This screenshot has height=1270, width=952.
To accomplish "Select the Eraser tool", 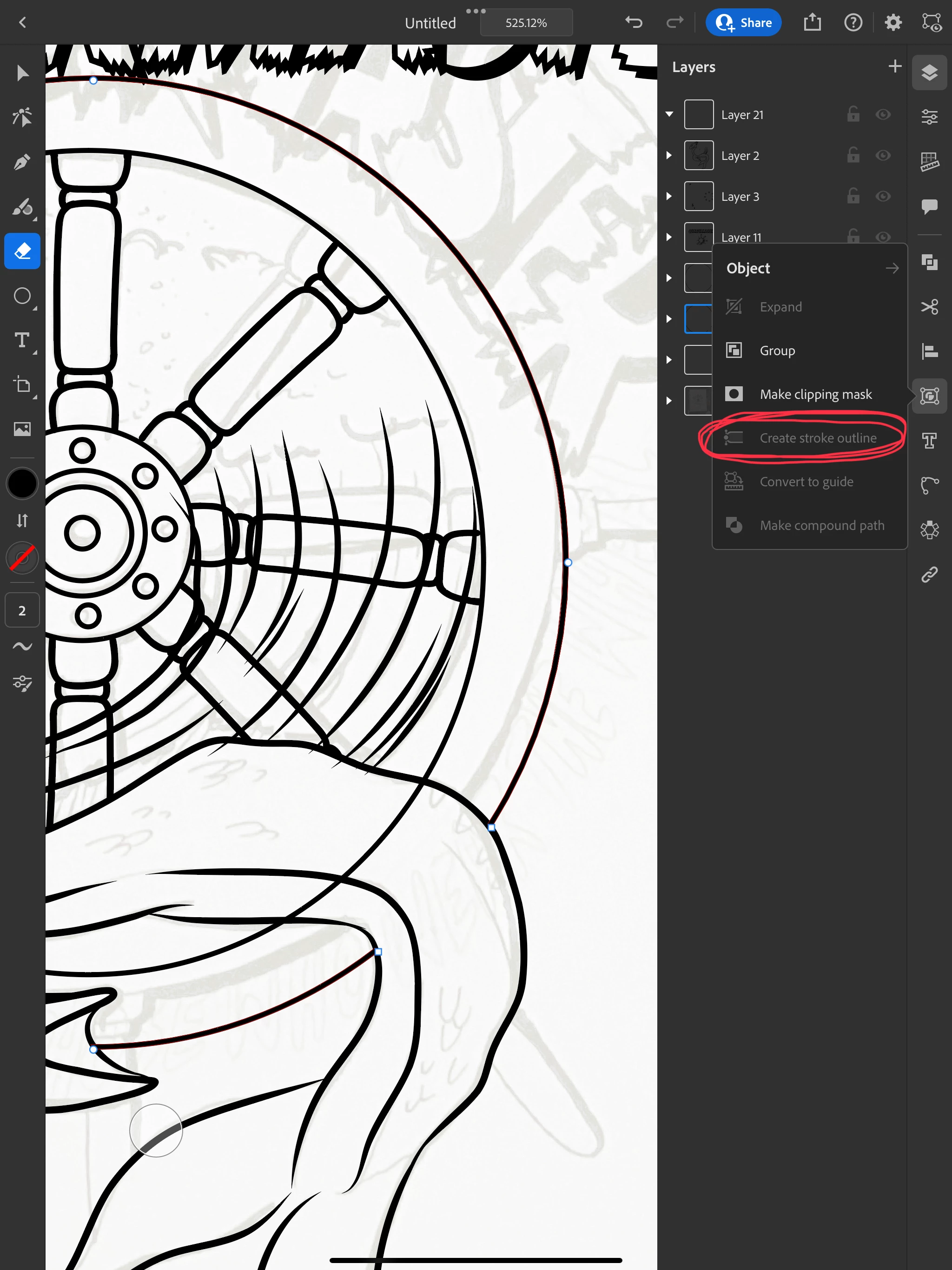I will [x=22, y=251].
